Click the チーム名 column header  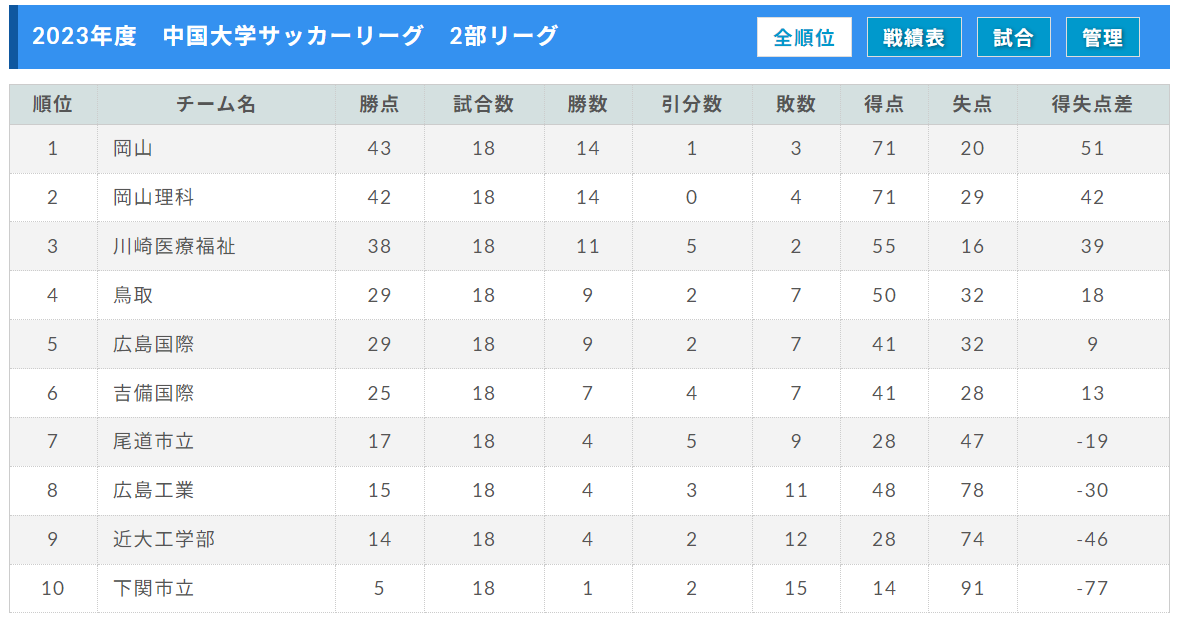tap(216, 104)
